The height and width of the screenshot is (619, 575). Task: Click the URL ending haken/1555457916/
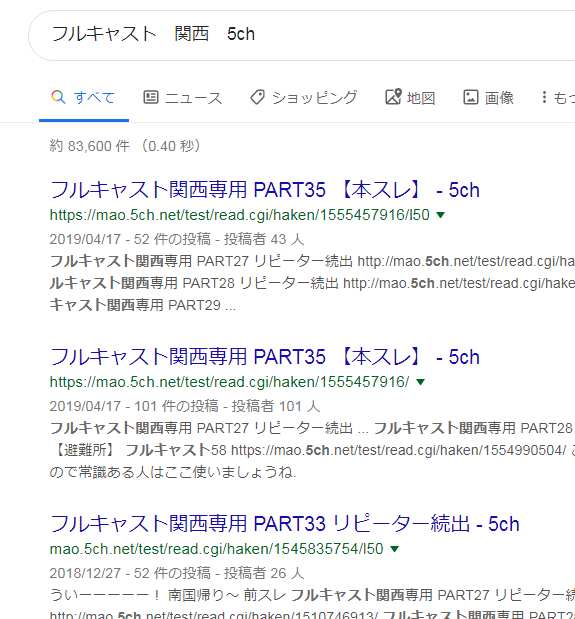(229, 382)
